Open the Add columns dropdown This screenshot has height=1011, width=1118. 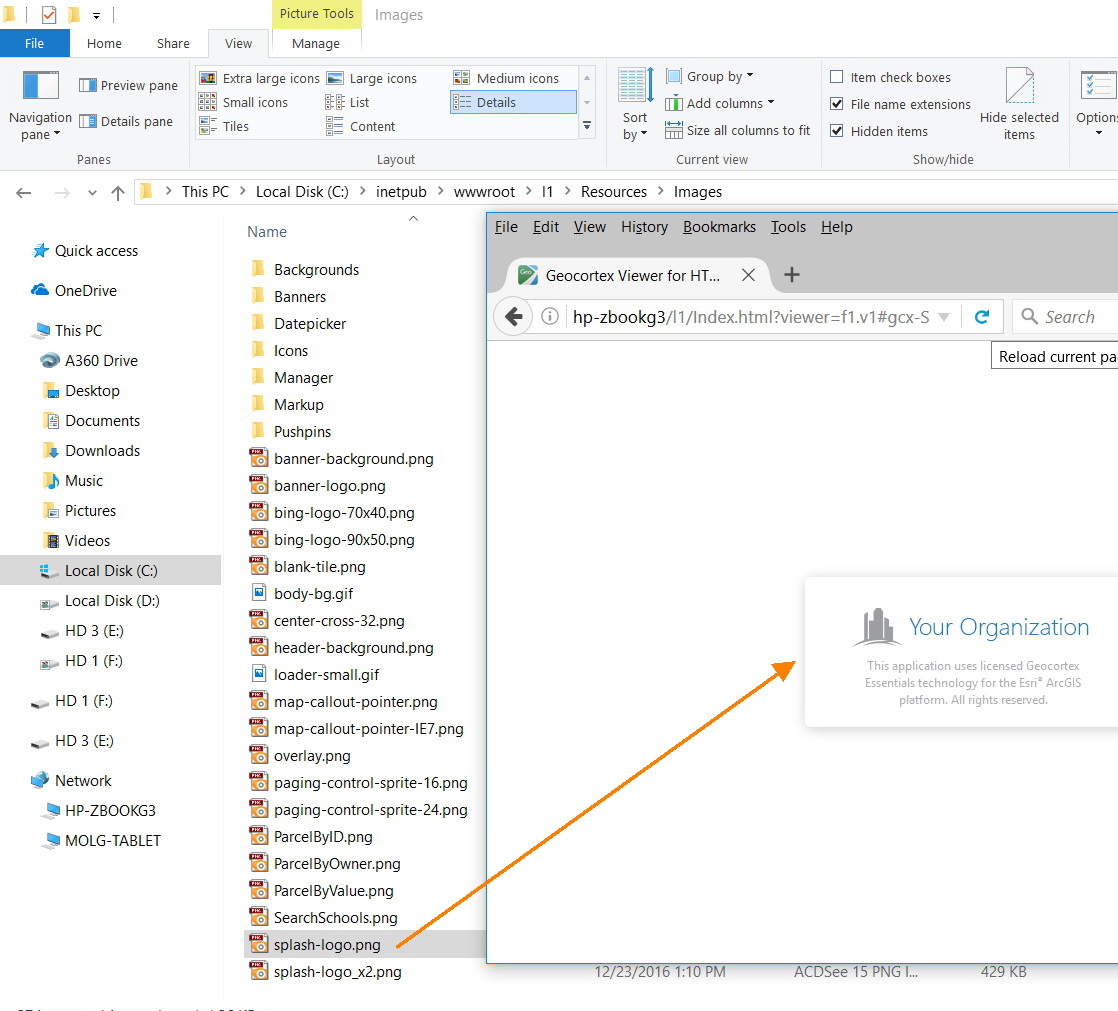719,103
